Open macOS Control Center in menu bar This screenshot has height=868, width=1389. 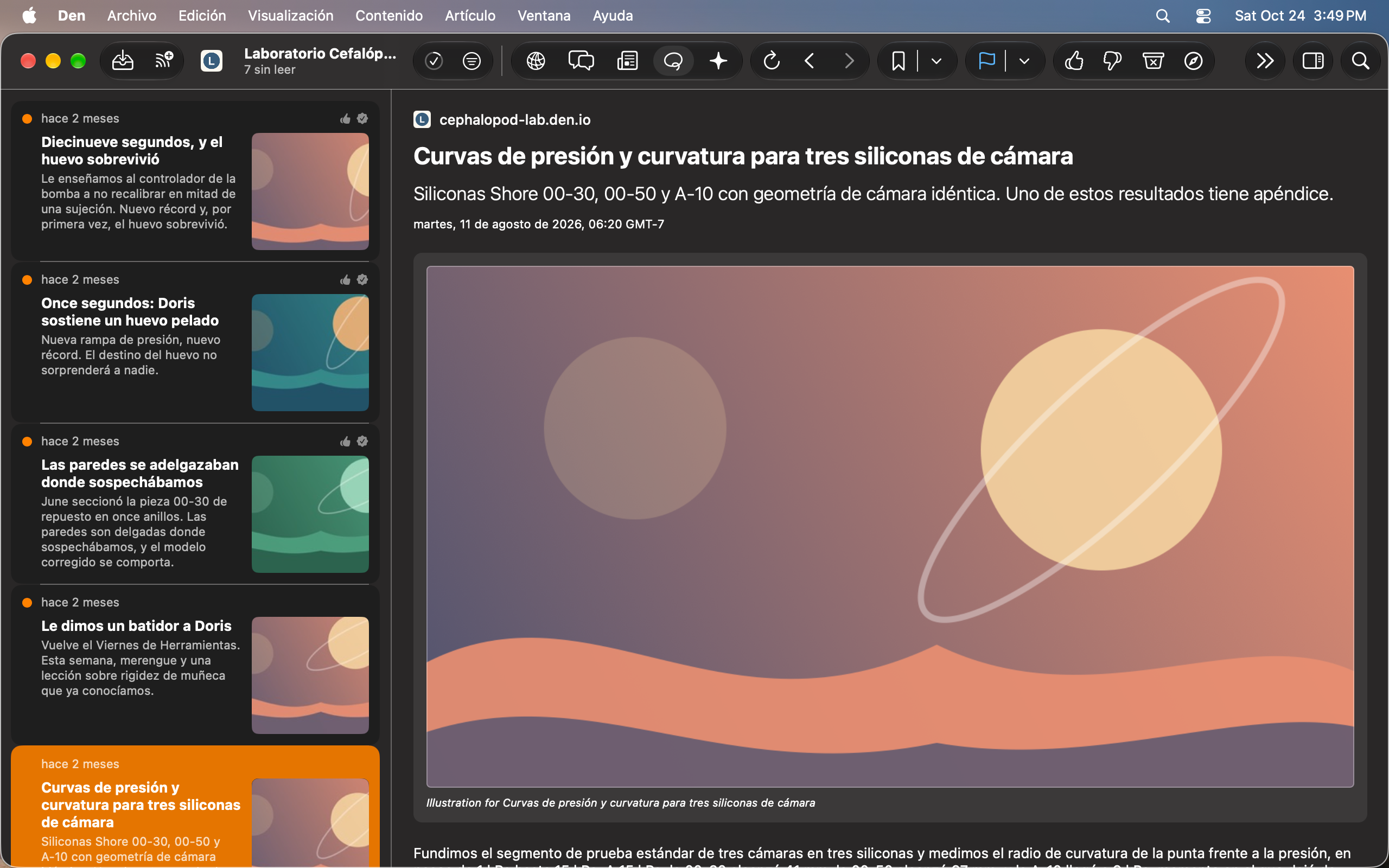point(1203,16)
